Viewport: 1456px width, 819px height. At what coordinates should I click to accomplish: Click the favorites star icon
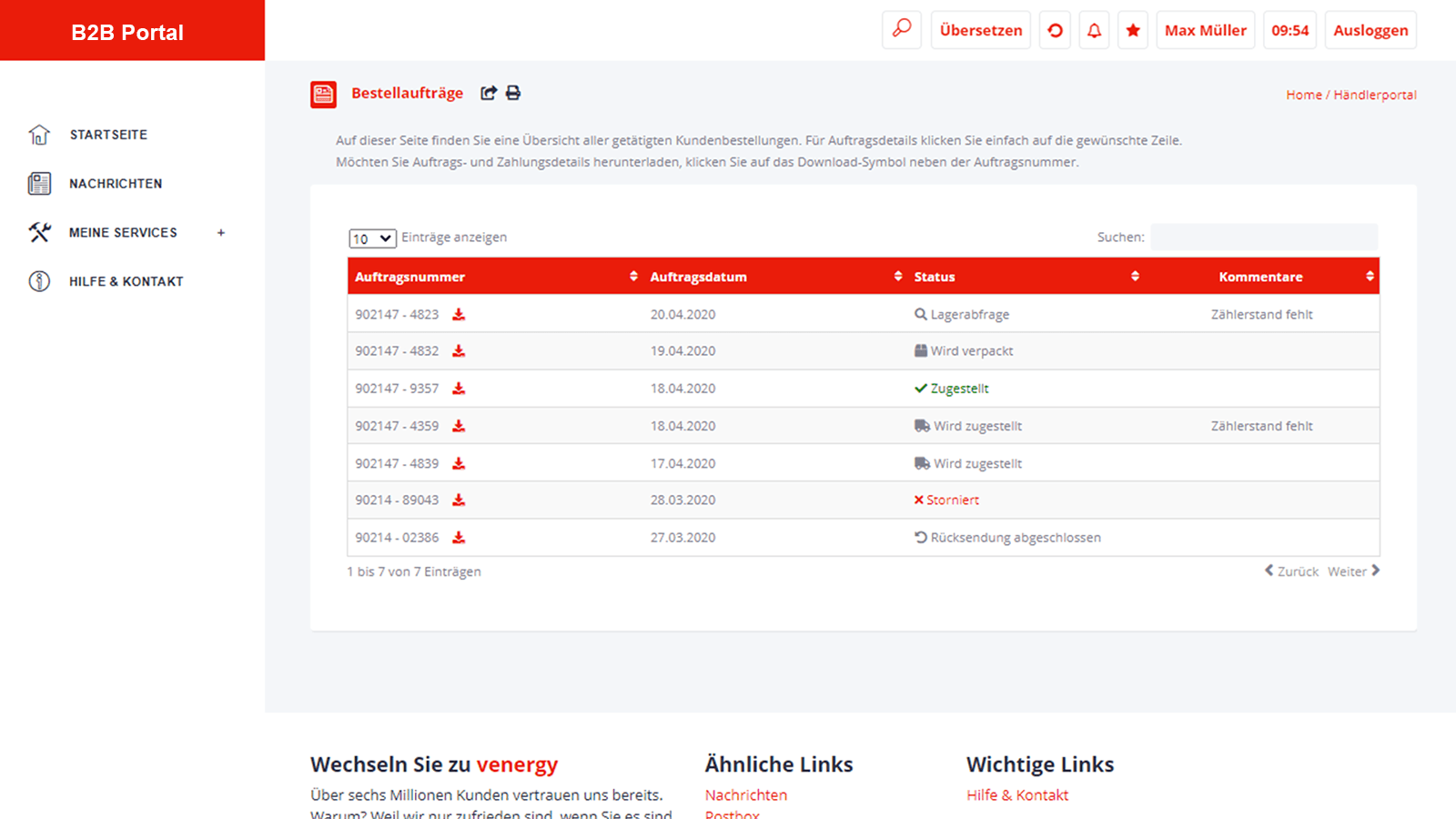click(1133, 30)
